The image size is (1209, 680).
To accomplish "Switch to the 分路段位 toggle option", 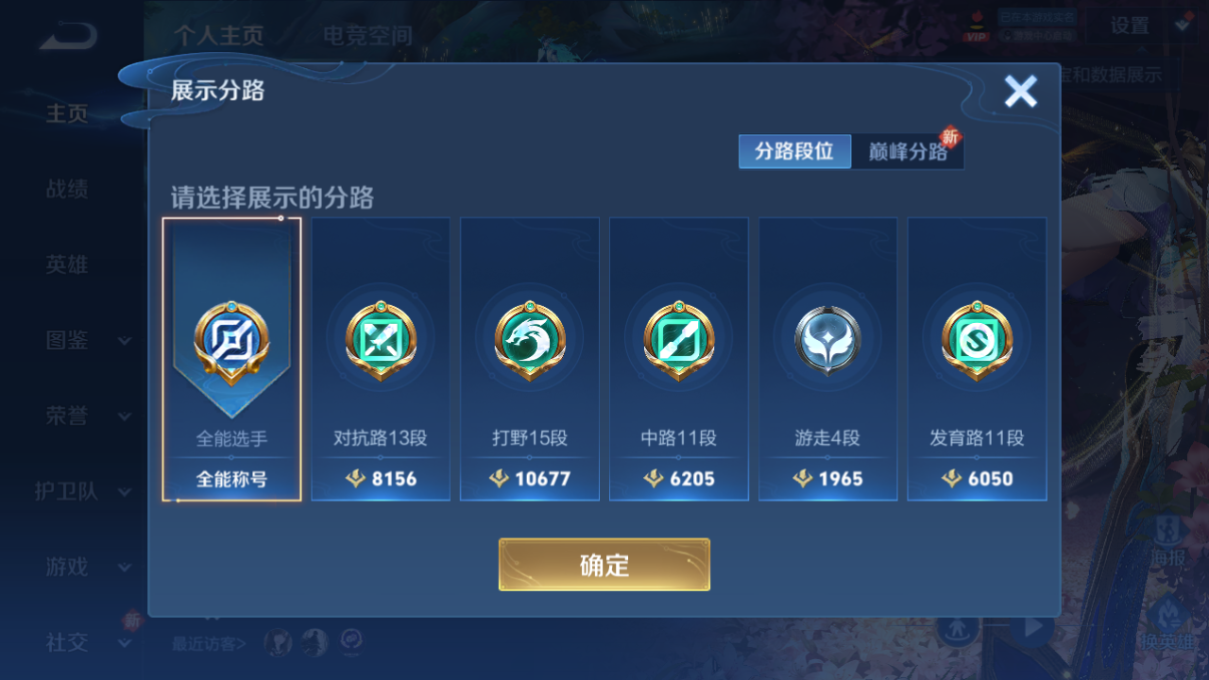I will point(794,152).
